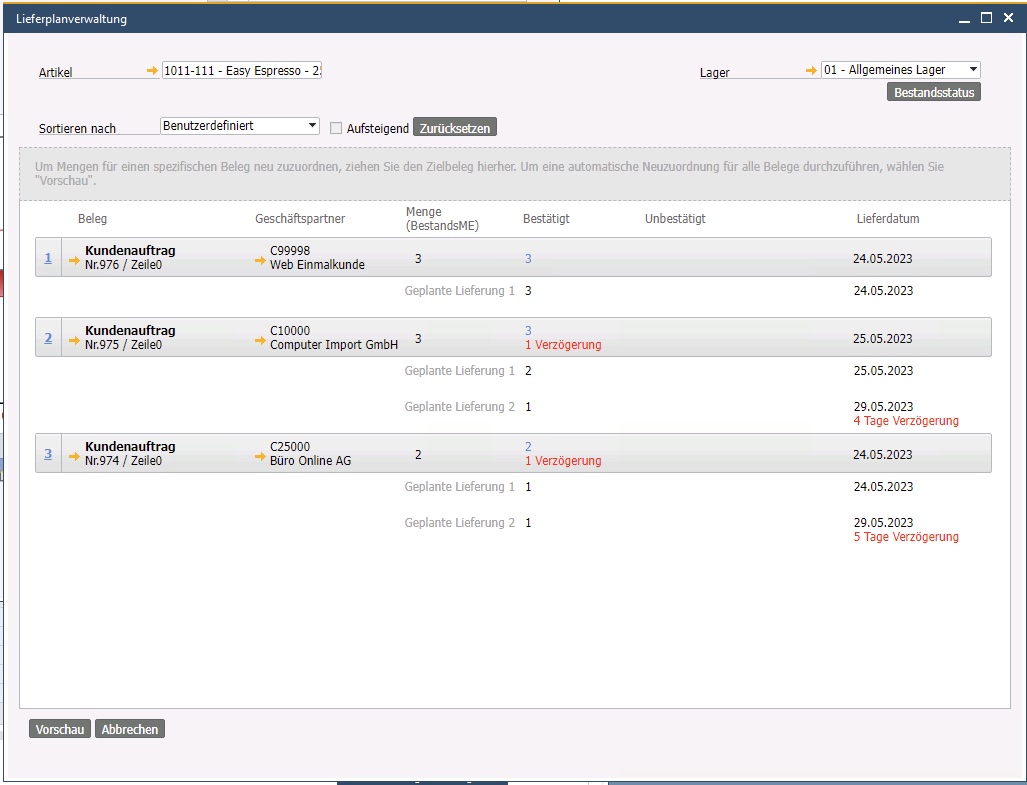Click the Bestandsstatus button
This screenshot has width=1027, height=785.
pos(934,93)
